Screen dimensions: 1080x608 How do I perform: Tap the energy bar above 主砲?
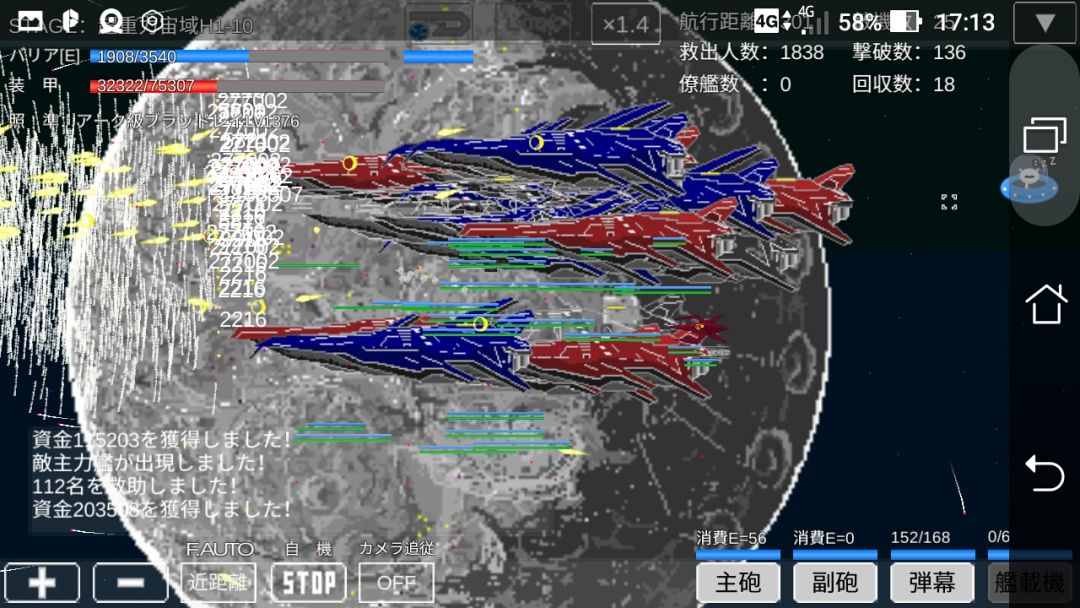(x=738, y=554)
